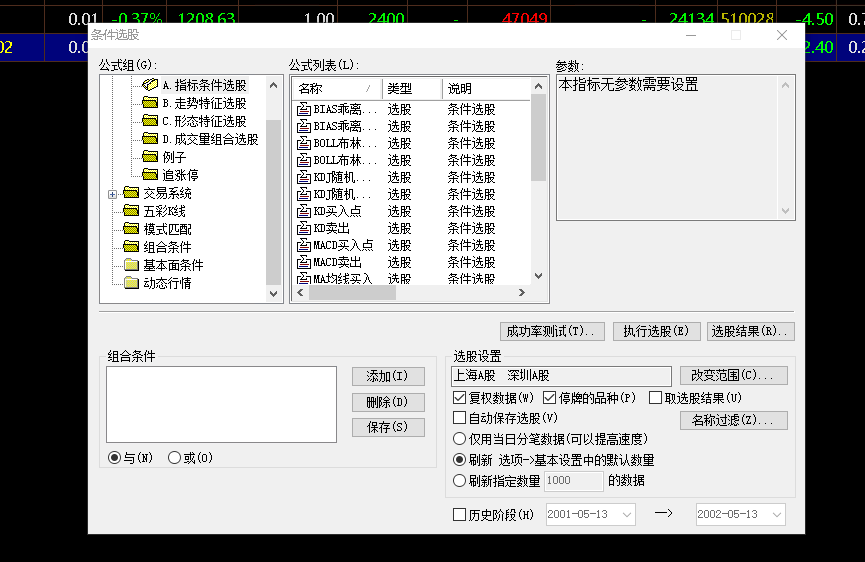Enable the 自动保存选股 checkbox

click(460, 418)
